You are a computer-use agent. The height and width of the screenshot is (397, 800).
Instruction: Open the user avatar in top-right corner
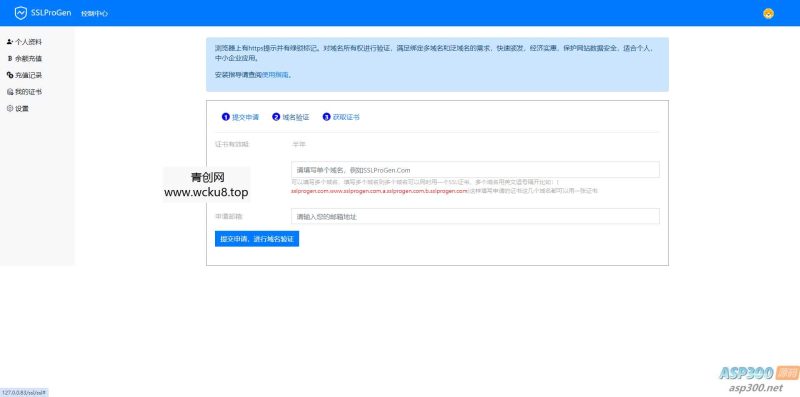[x=768, y=14]
